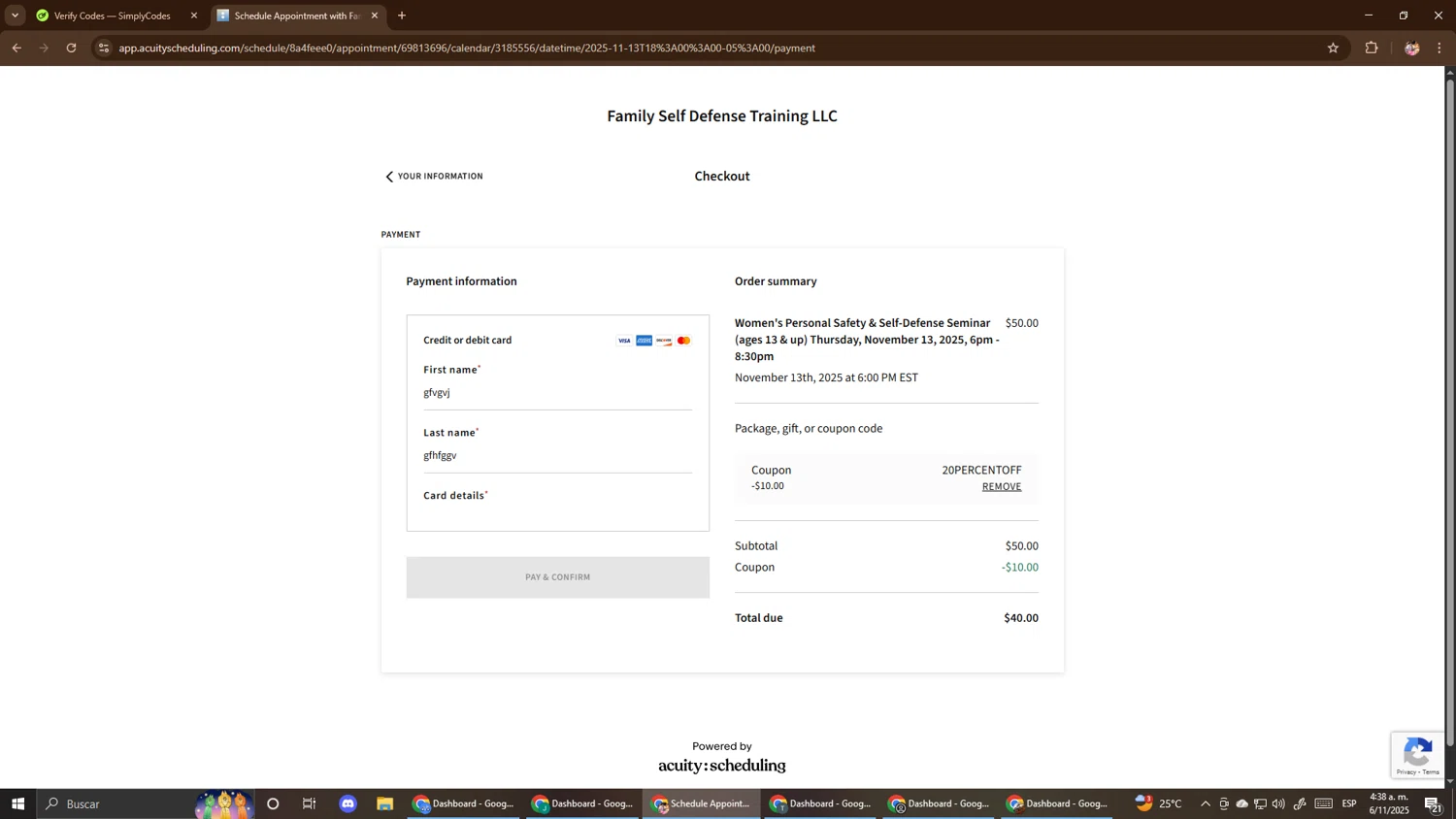
Task: Open Chrome three-dot menu
Action: [x=1439, y=48]
